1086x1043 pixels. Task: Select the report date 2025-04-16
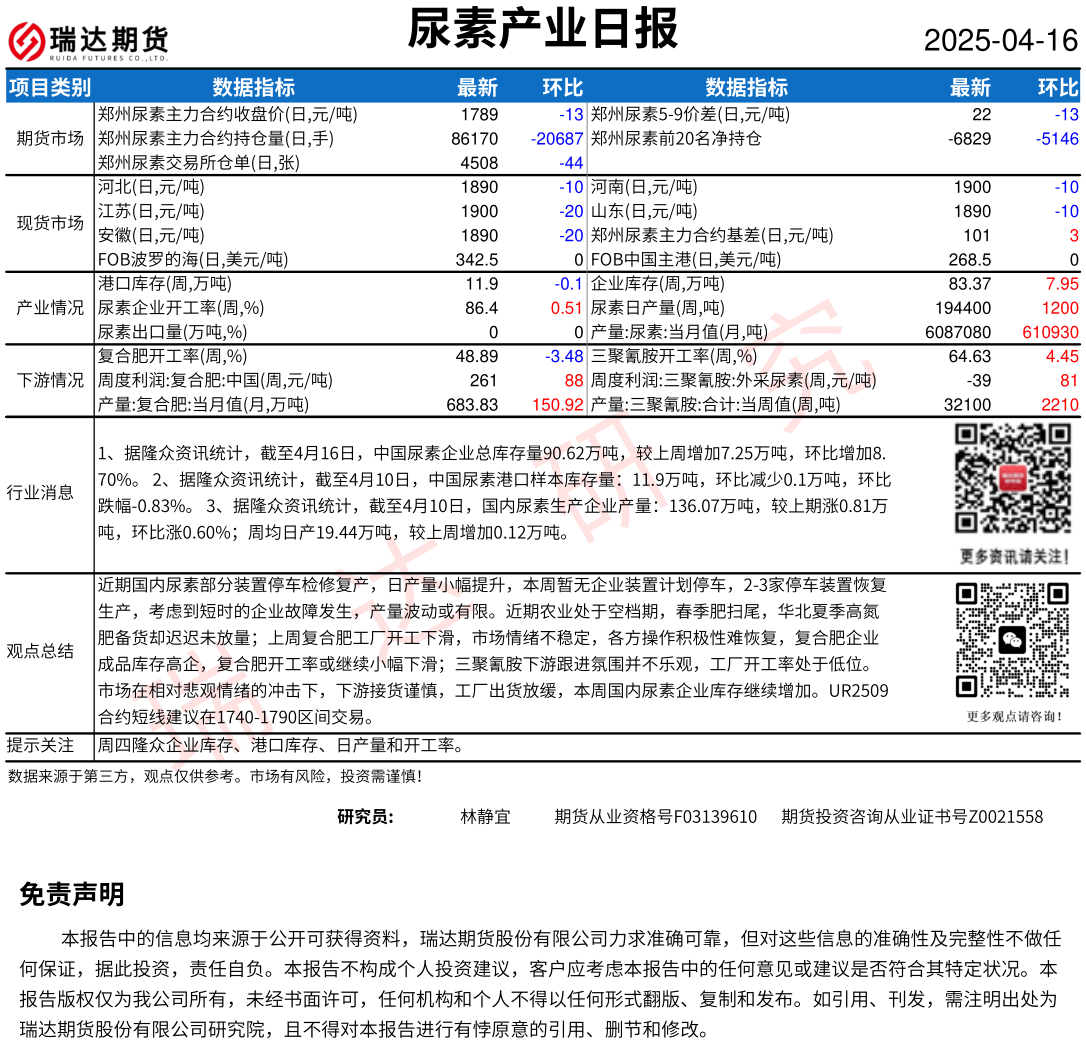point(1000,40)
